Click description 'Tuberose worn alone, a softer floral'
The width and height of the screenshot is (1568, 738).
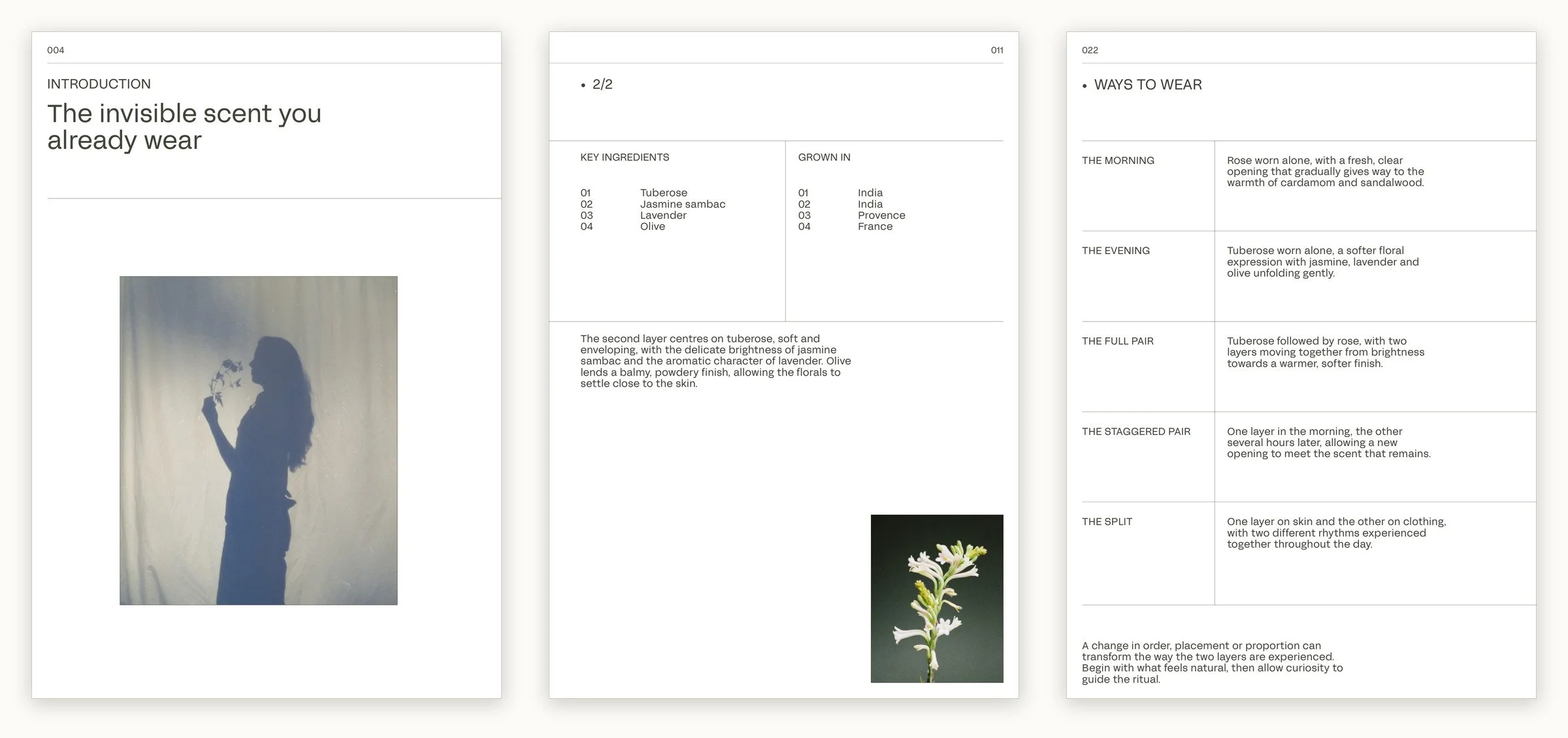coord(1323,262)
